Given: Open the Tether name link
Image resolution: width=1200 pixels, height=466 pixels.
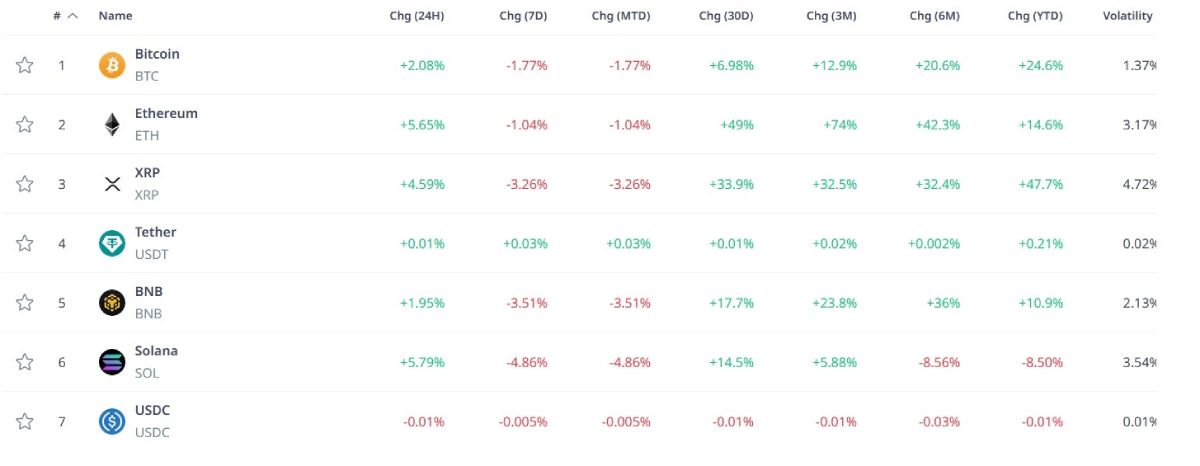Looking at the screenshot, I should pos(155,232).
